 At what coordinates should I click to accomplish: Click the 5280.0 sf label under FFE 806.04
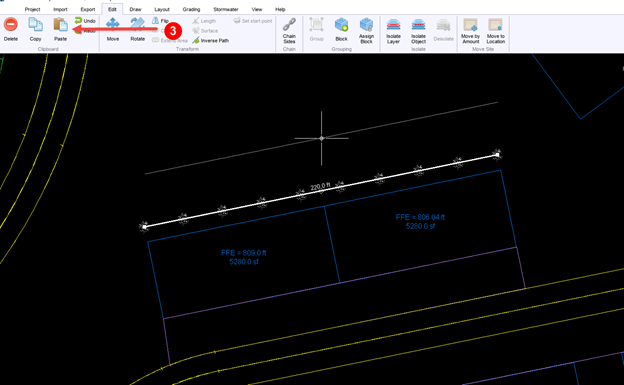click(420, 226)
